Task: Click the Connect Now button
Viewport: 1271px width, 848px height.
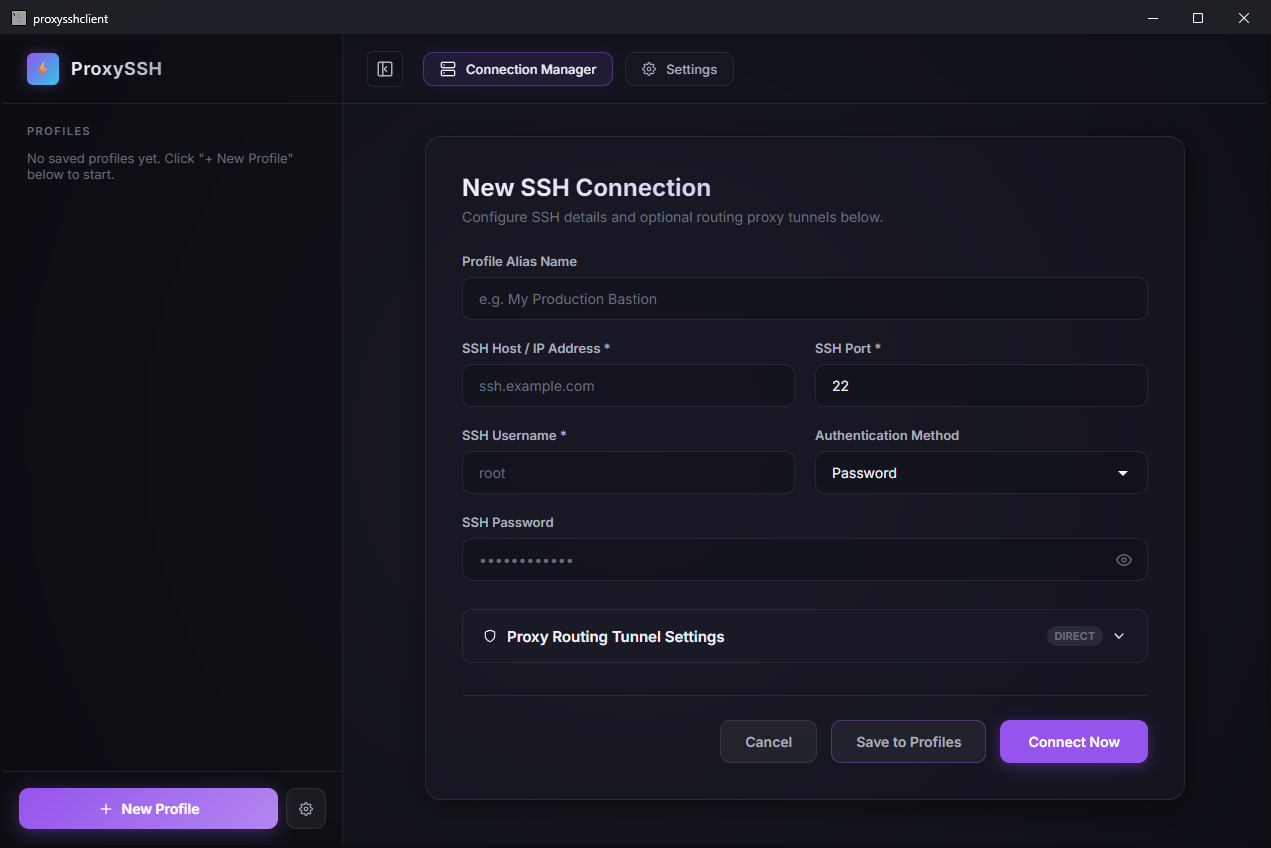Action: pyautogui.click(x=1074, y=742)
